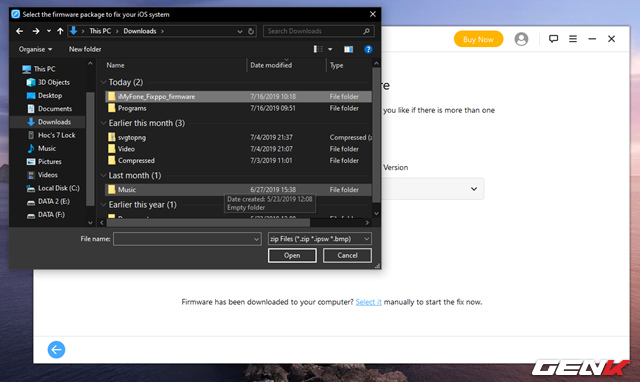
Task: Open the file type filter dropdown
Action: [319, 239]
